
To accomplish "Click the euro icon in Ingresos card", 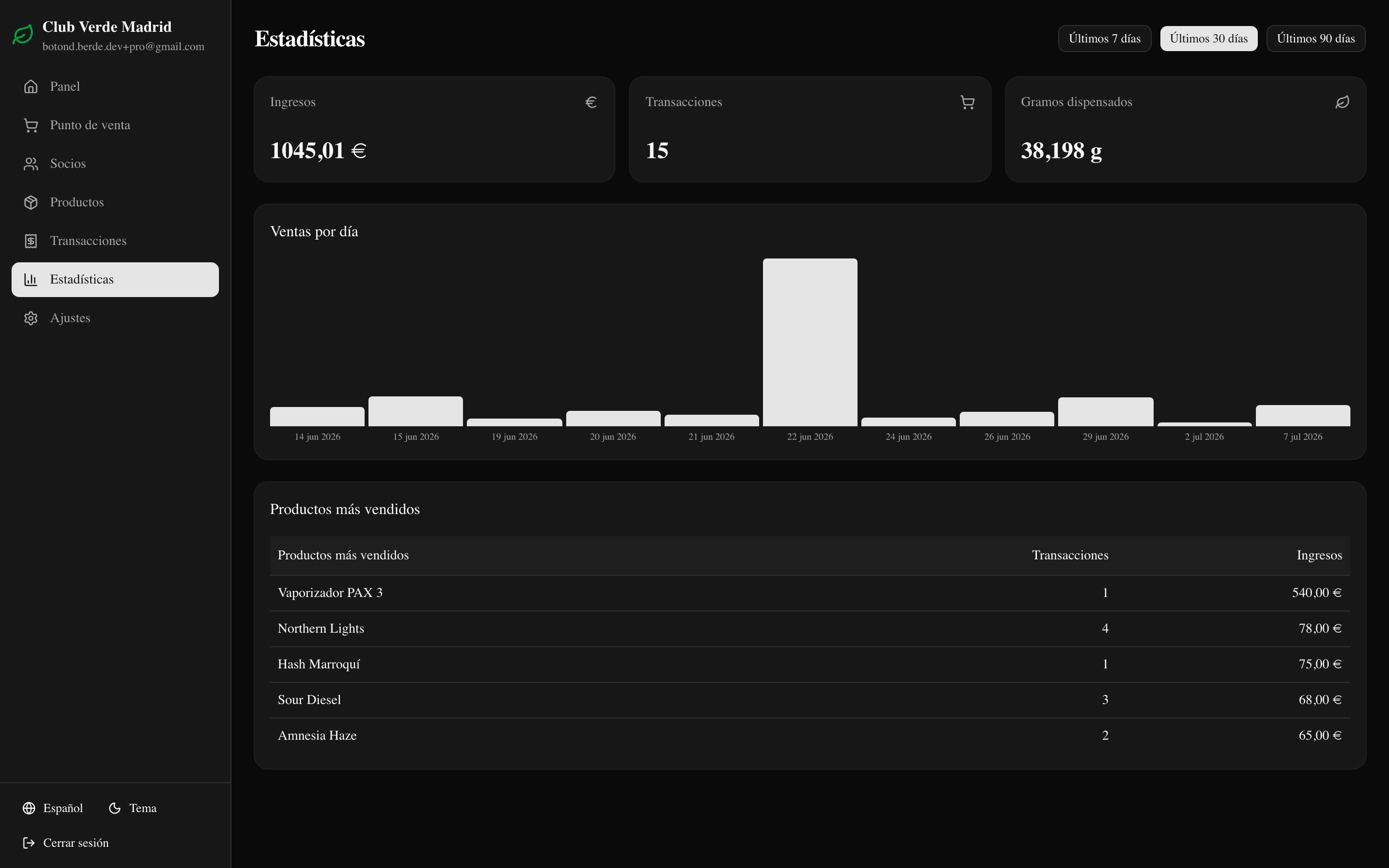I will pos(591,102).
